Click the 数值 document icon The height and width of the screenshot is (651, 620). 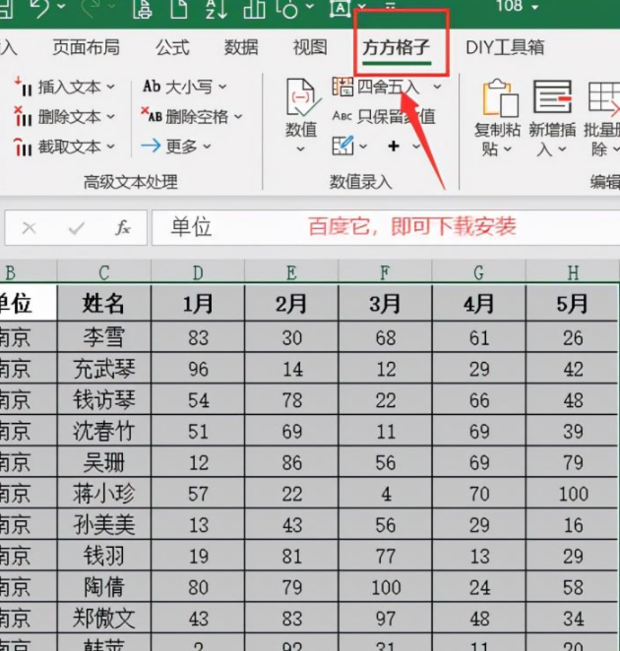pyautogui.click(x=302, y=98)
